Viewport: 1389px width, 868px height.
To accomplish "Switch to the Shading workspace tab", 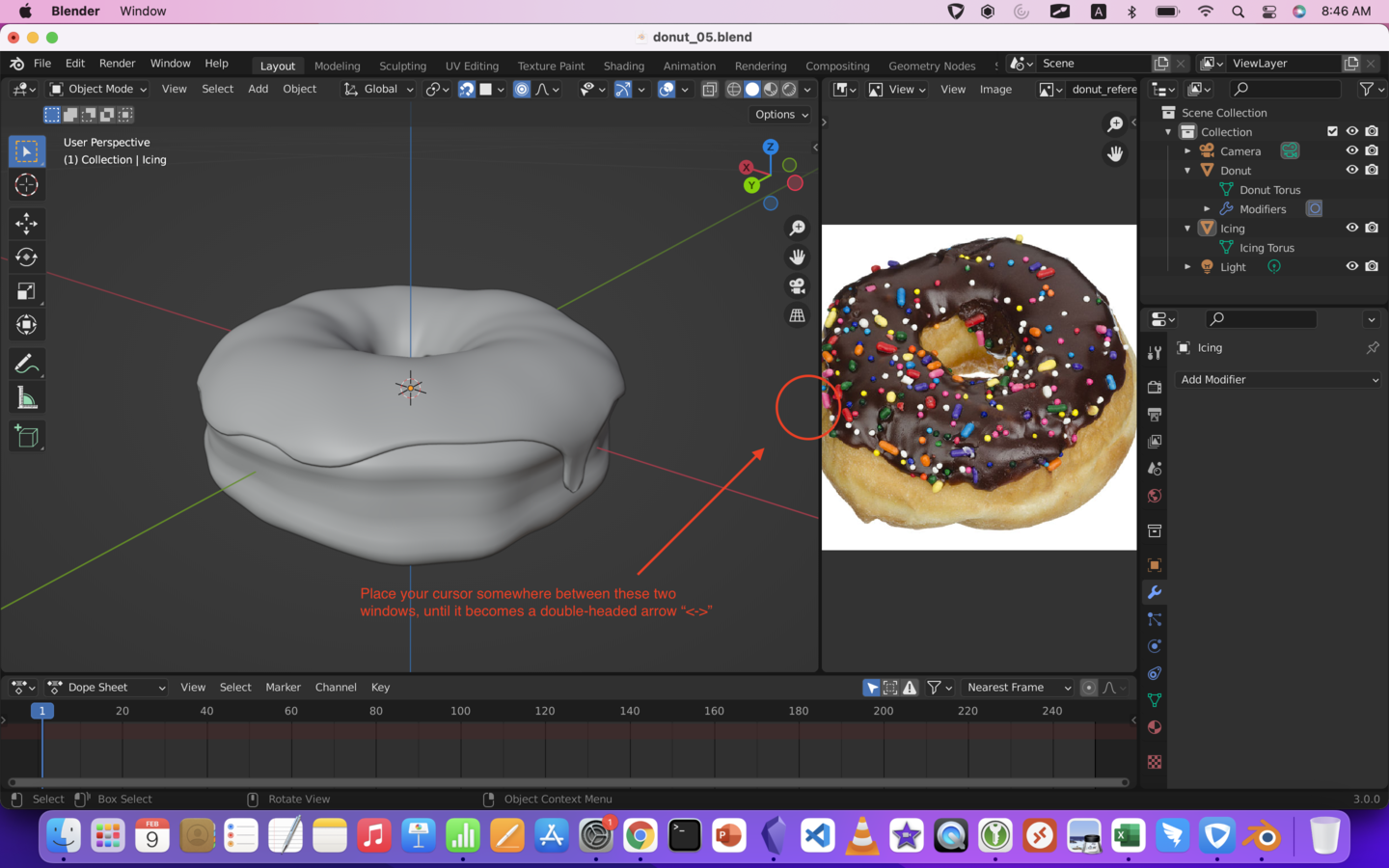I will pyautogui.click(x=623, y=66).
